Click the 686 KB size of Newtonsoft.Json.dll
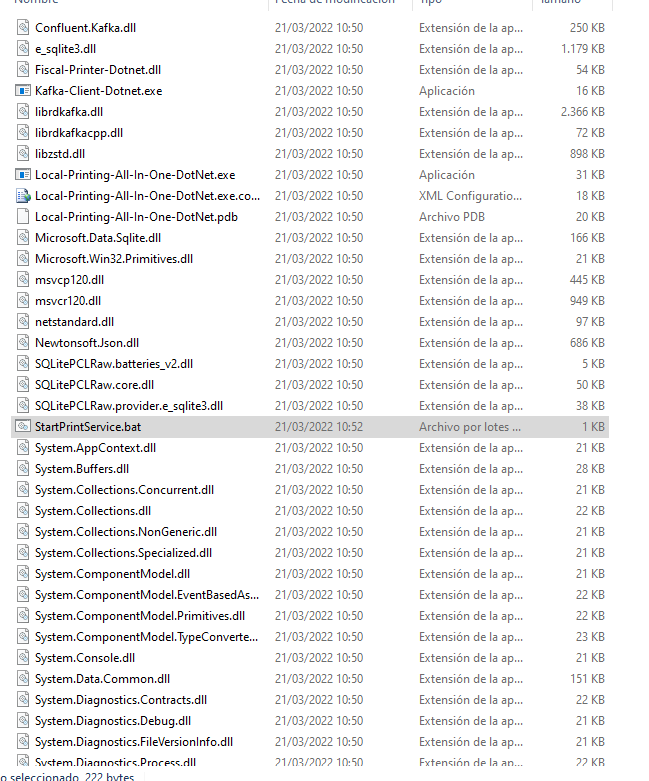The image size is (649, 781). click(x=587, y=343)
